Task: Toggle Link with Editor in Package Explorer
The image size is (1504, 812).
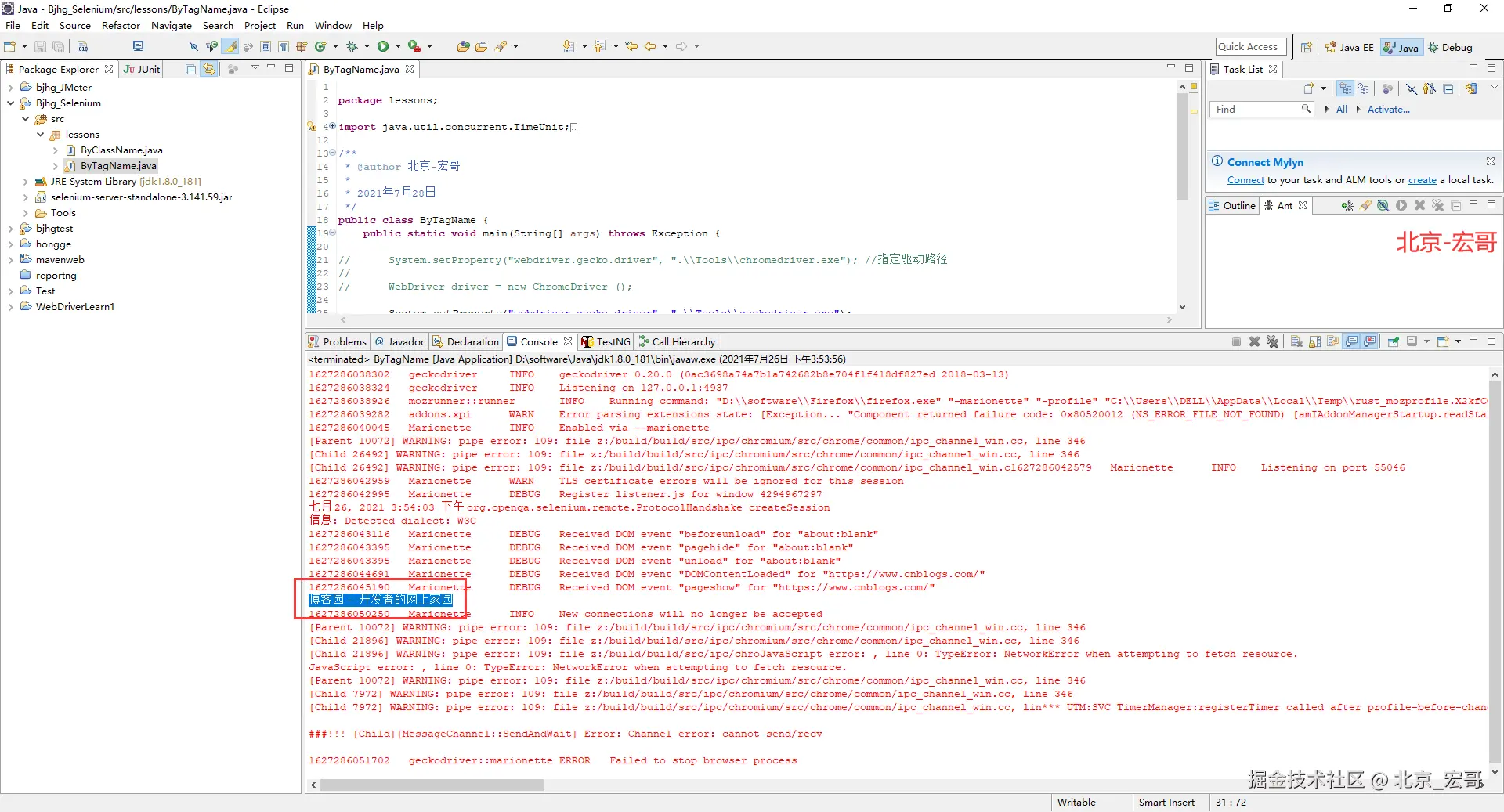Action: pyautogui.click(x=209, y=70)
